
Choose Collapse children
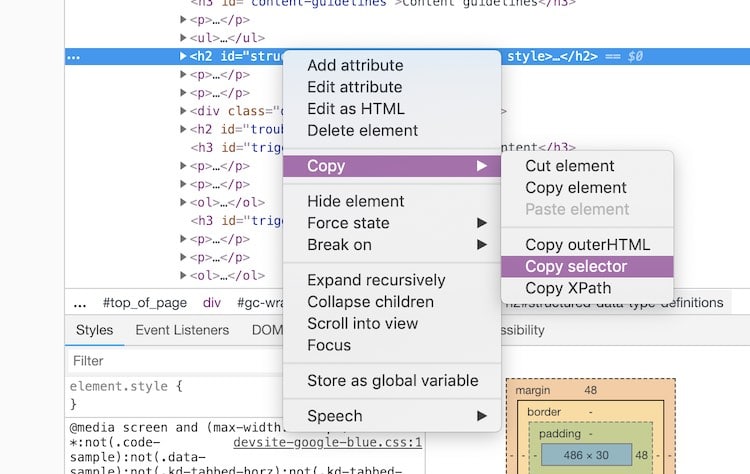pyautogui.click(x=370, y=302)
